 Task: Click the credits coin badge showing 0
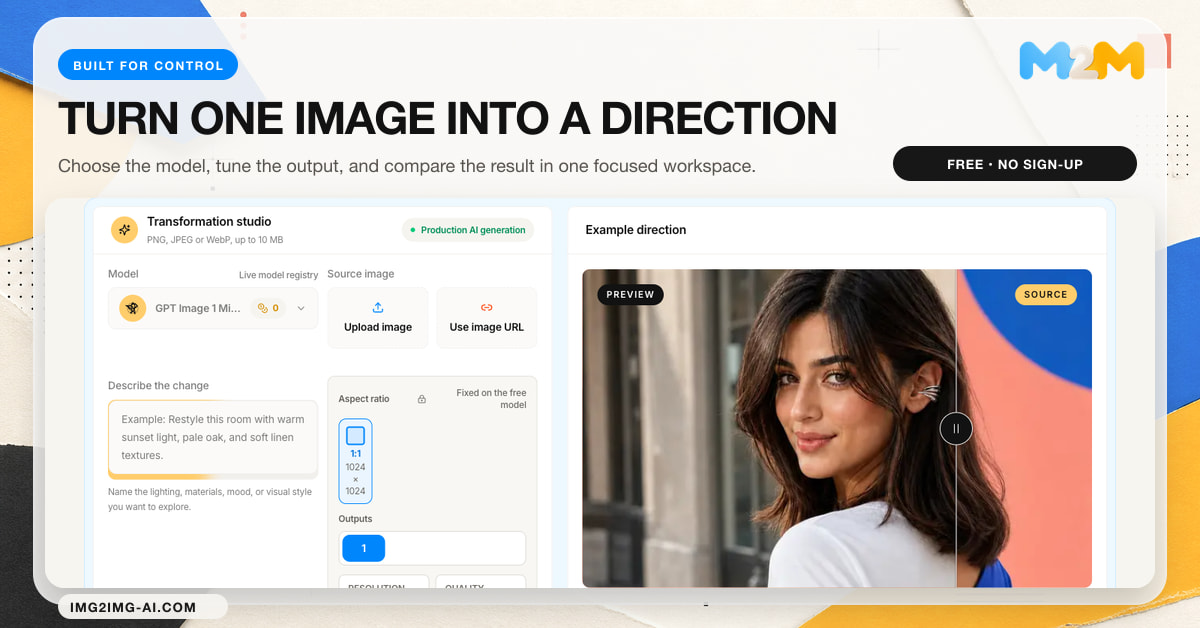268,308
